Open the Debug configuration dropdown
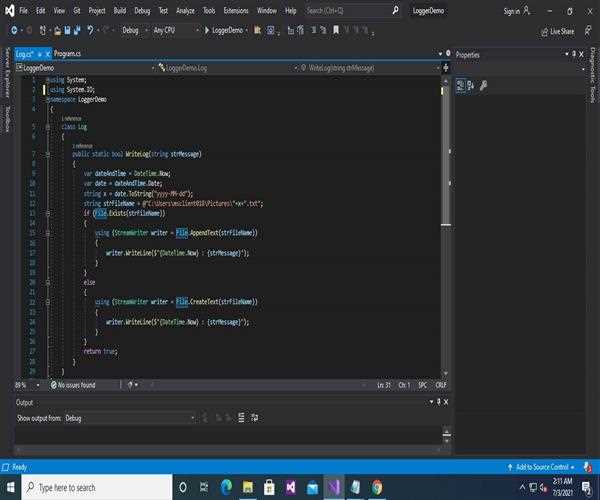This screenshot has width=600, height=500. click(133, 31)
